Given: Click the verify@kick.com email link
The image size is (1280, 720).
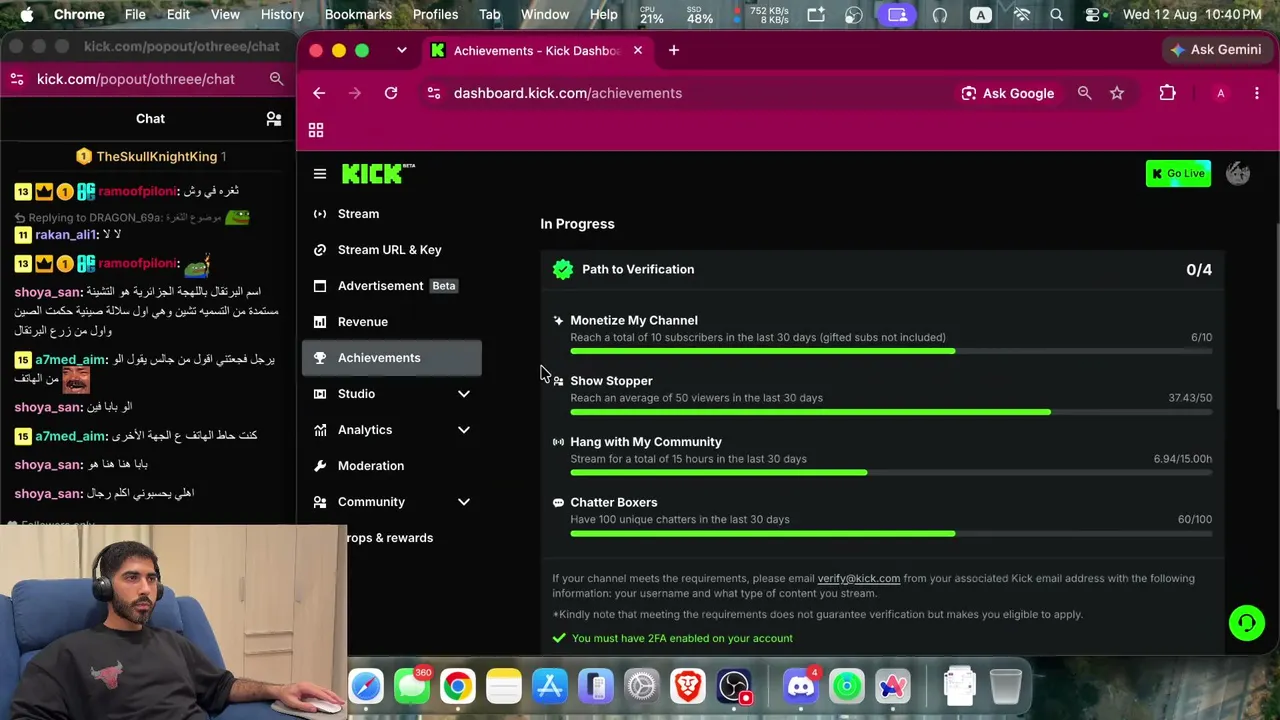Looking at the screenshot, I should (859, 578).
